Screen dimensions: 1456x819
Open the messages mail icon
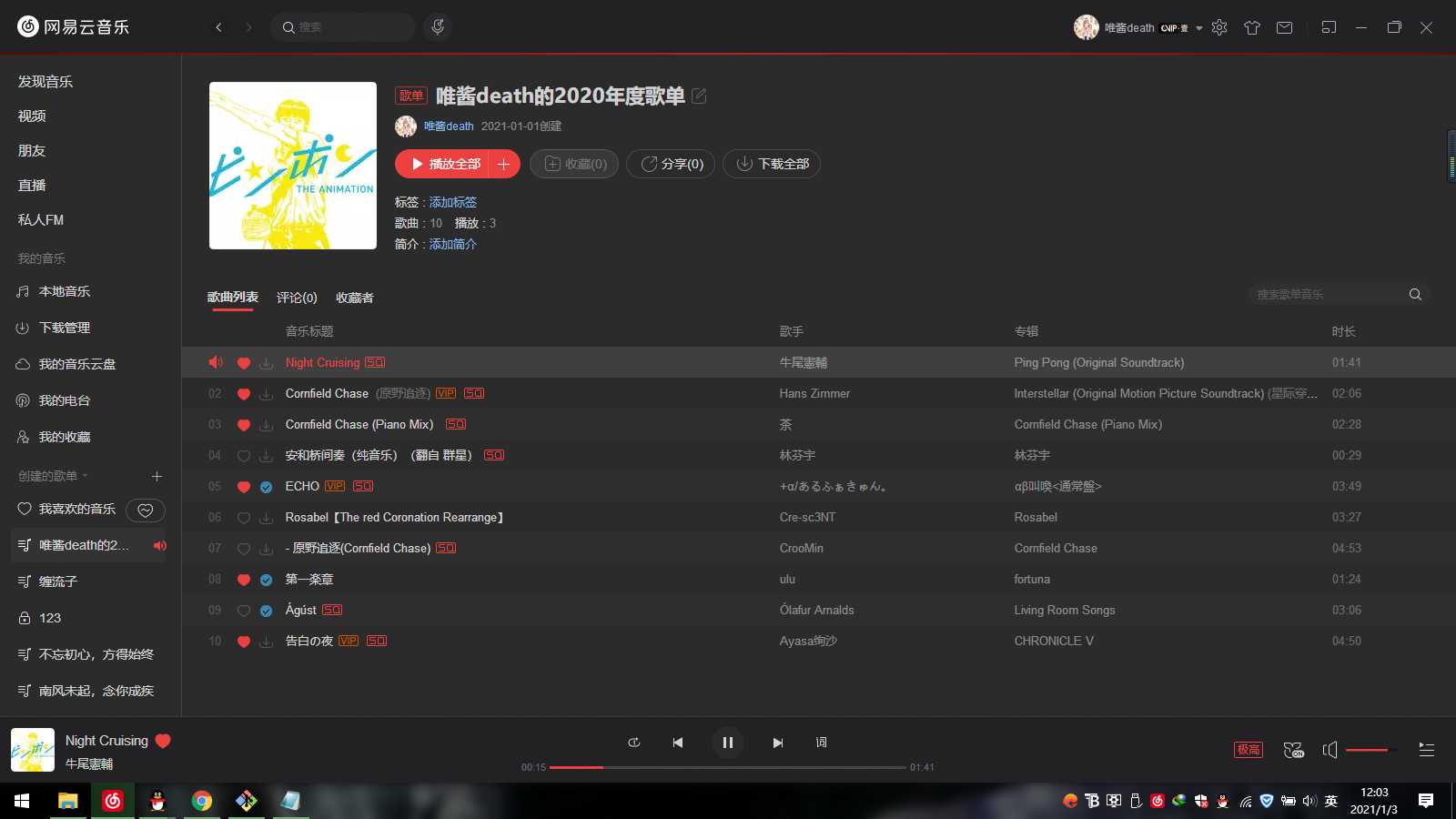(1284, 27)
